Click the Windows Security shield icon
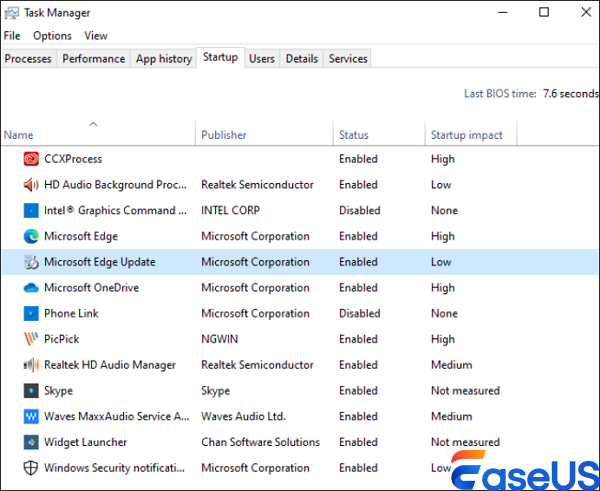Viewport: 600px width, 491px height. 30,468
